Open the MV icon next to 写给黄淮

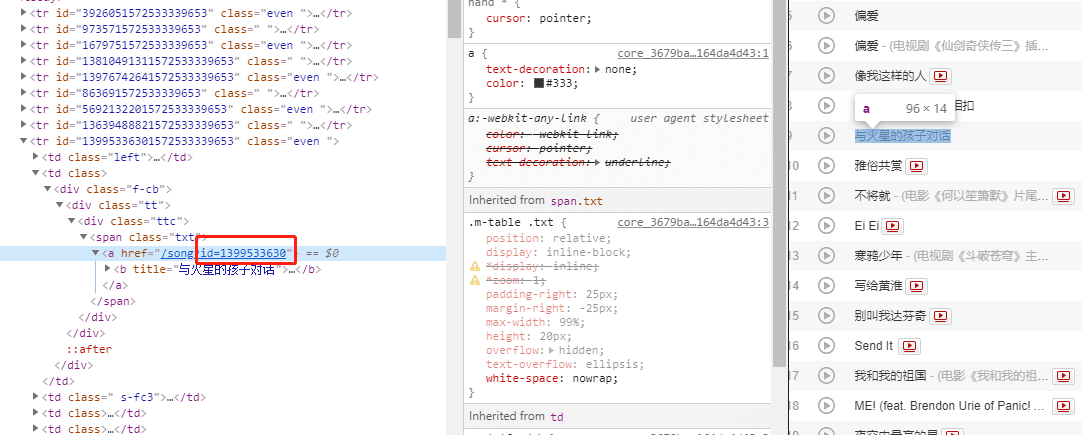[917, 286]
